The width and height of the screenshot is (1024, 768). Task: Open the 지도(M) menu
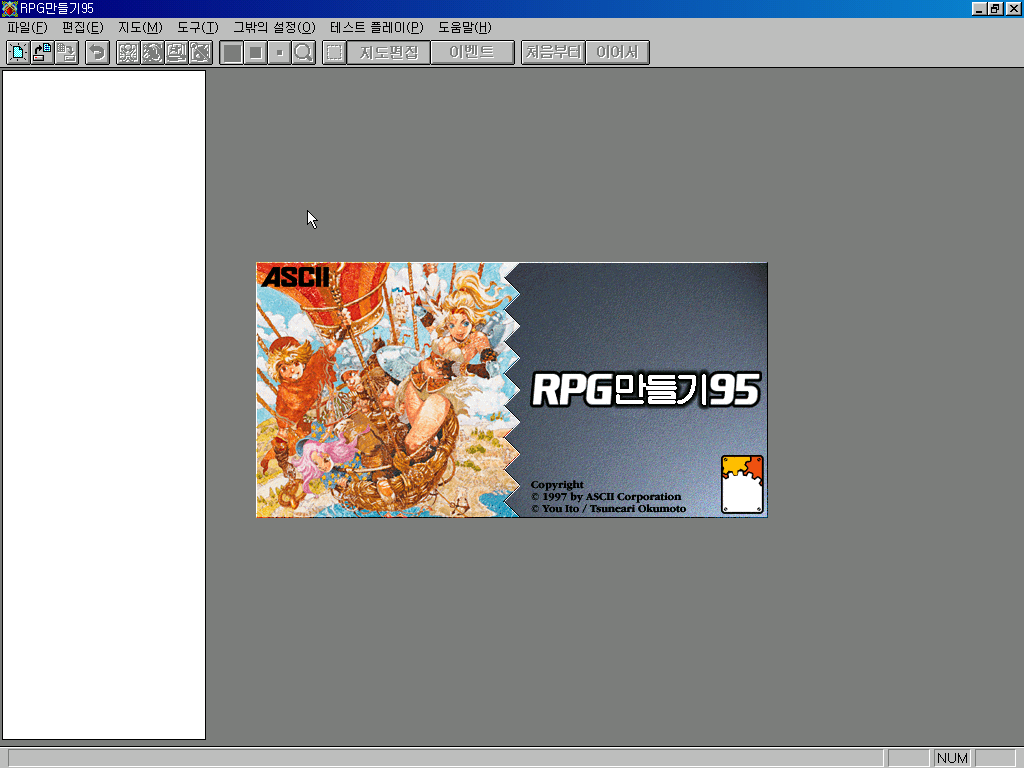[x=140, y=27]
